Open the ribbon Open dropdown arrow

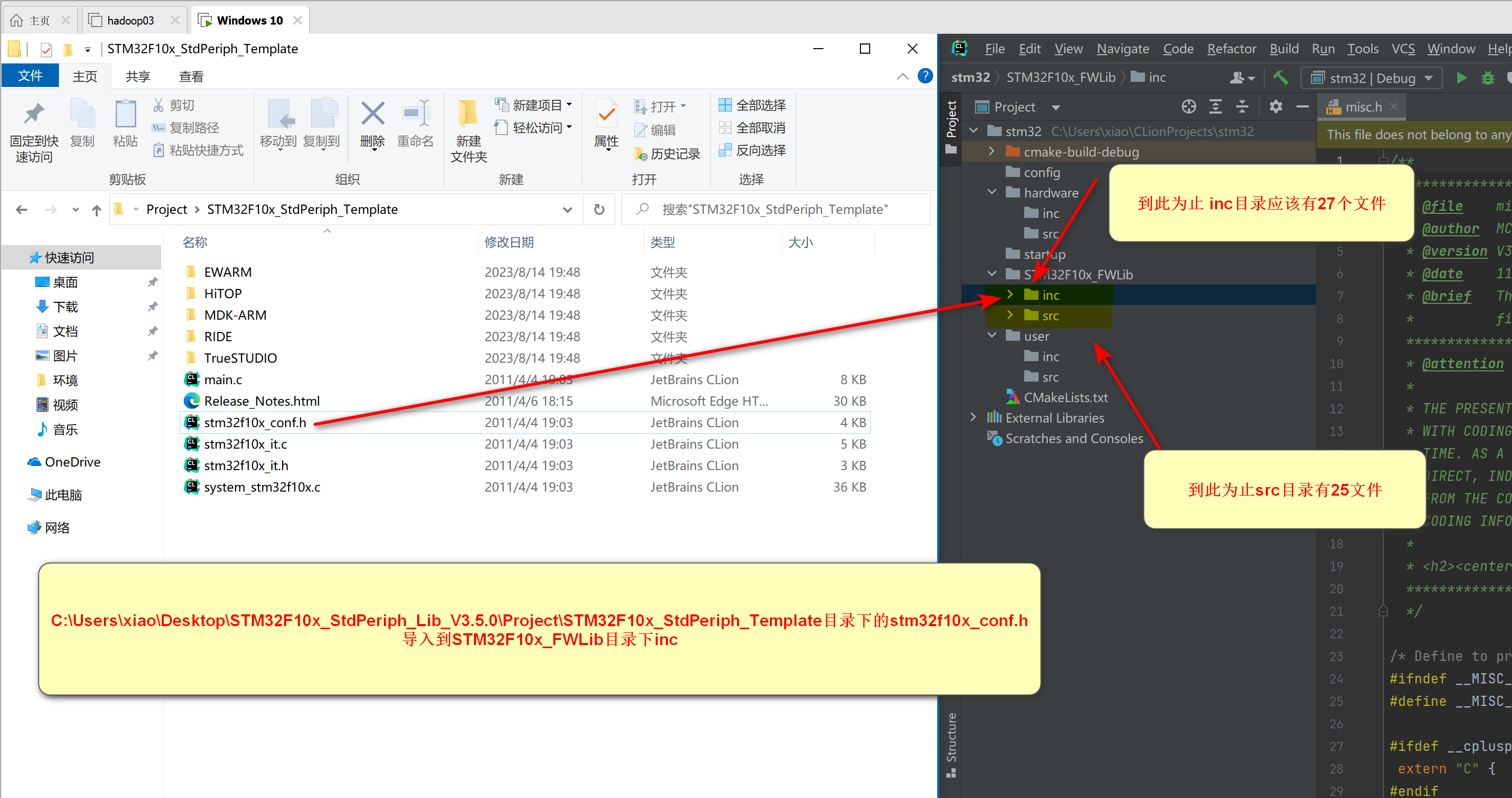point(683,107)
